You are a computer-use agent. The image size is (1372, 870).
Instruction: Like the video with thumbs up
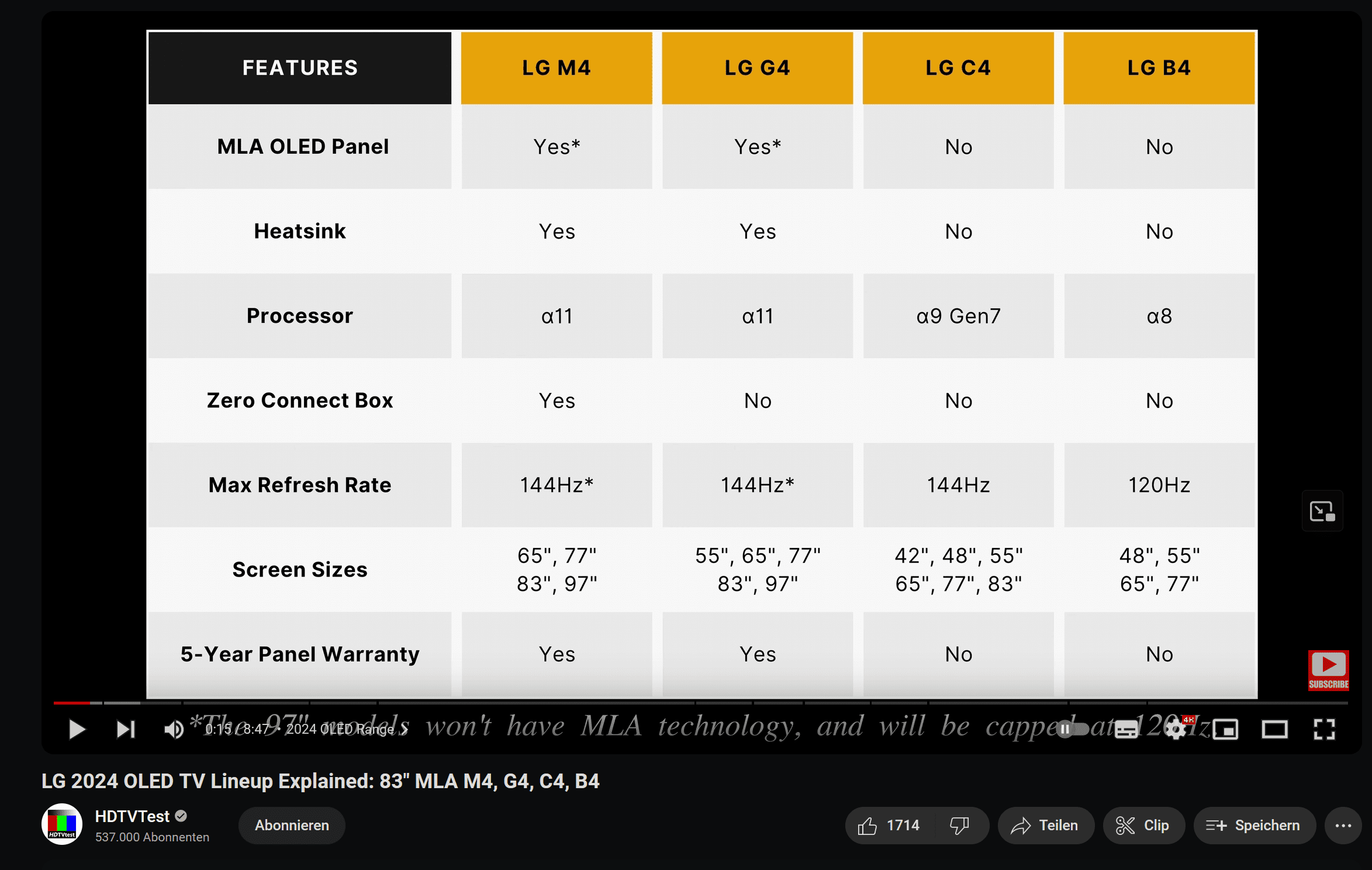coord(889,825)
